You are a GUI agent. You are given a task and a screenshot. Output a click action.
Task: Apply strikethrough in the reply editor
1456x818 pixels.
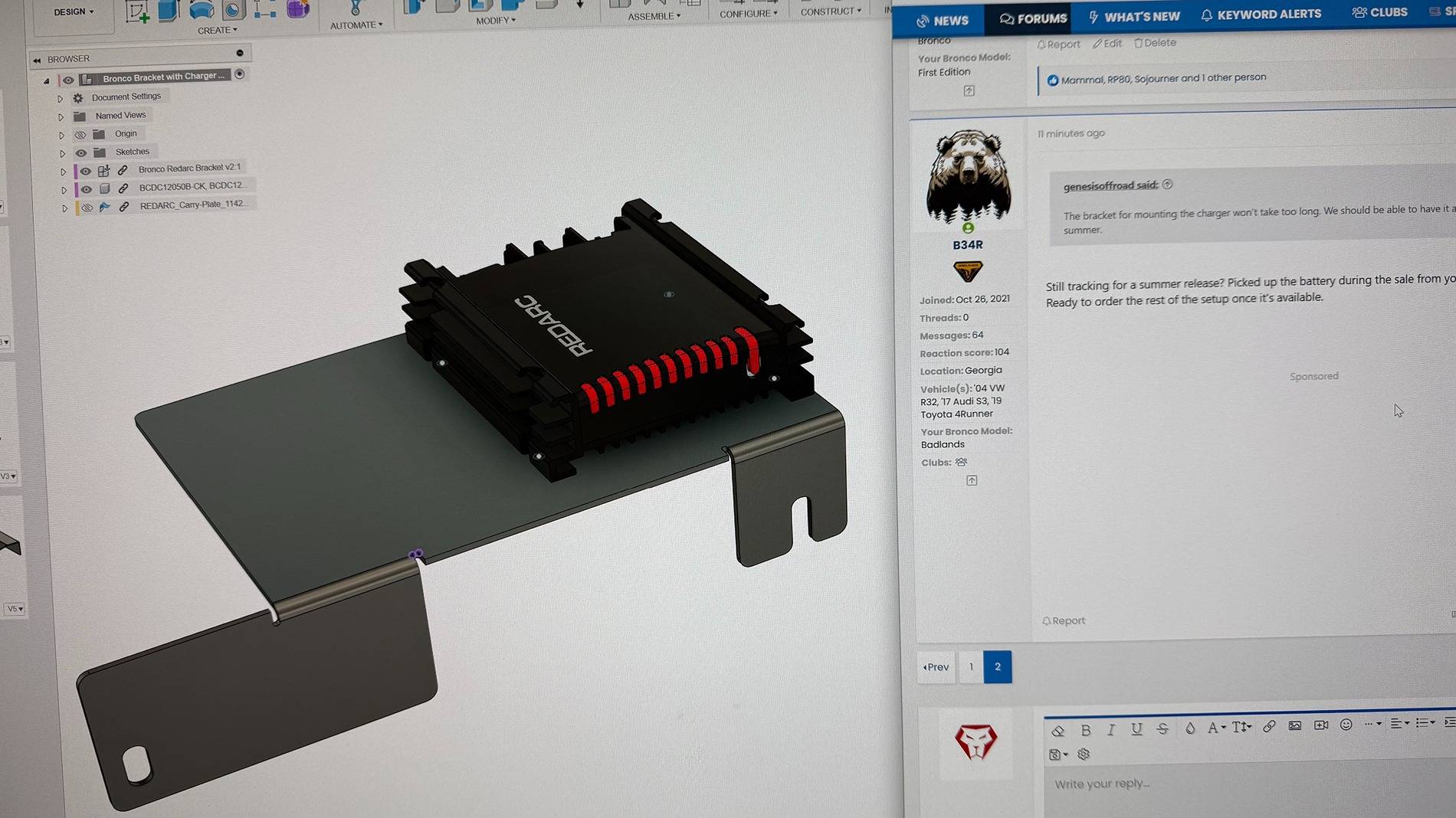[1163, 728]
